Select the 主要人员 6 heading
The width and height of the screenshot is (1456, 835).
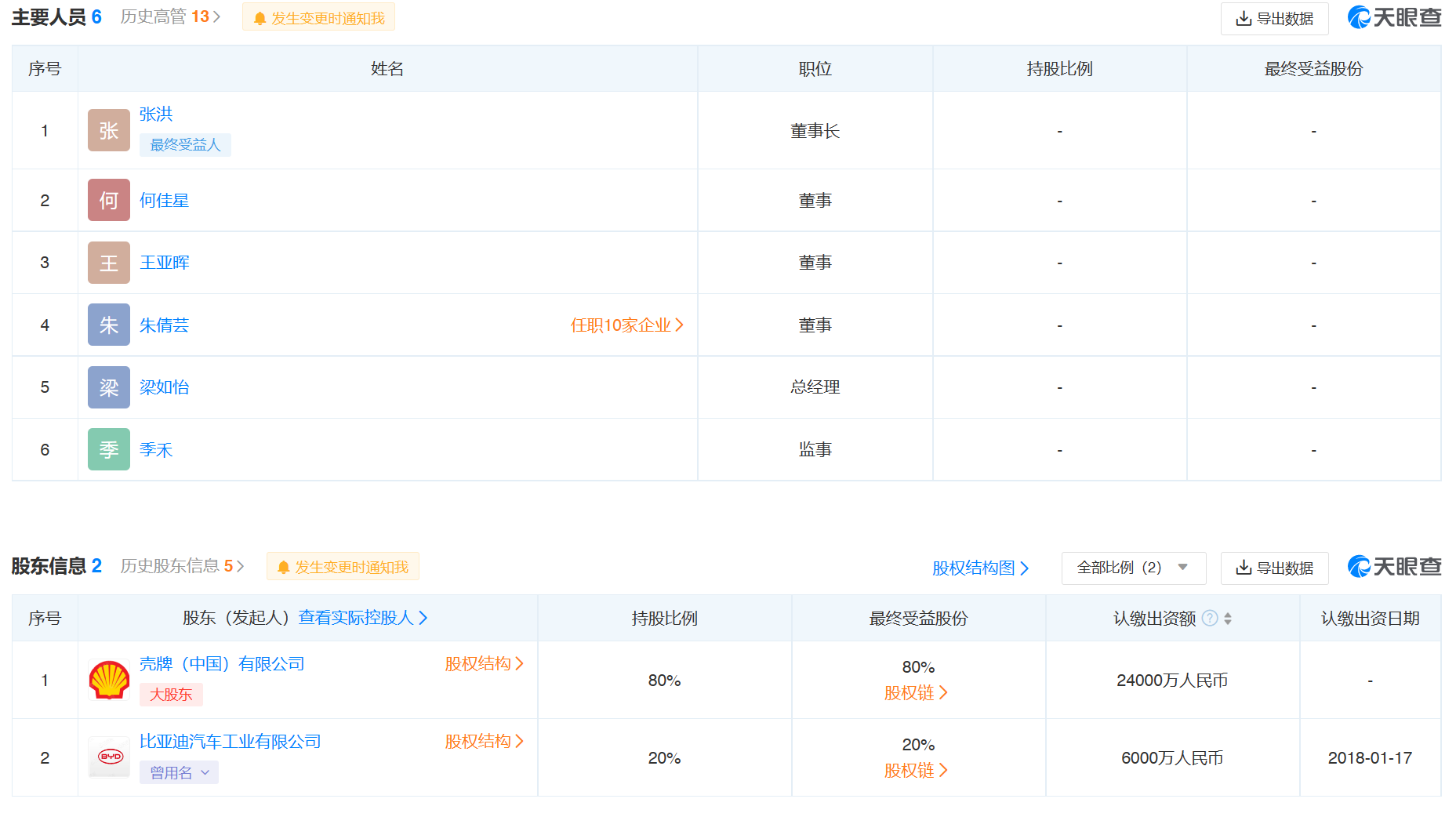56,16
